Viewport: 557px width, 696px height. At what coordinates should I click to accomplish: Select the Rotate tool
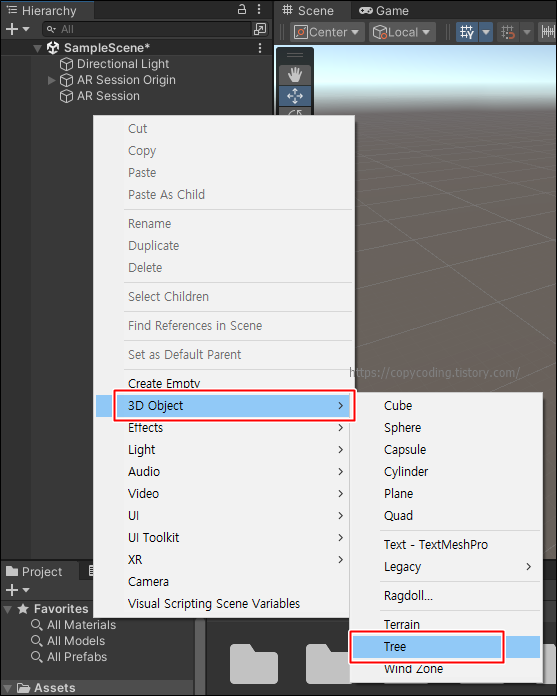pyautogui.click(x=295, y=111)
